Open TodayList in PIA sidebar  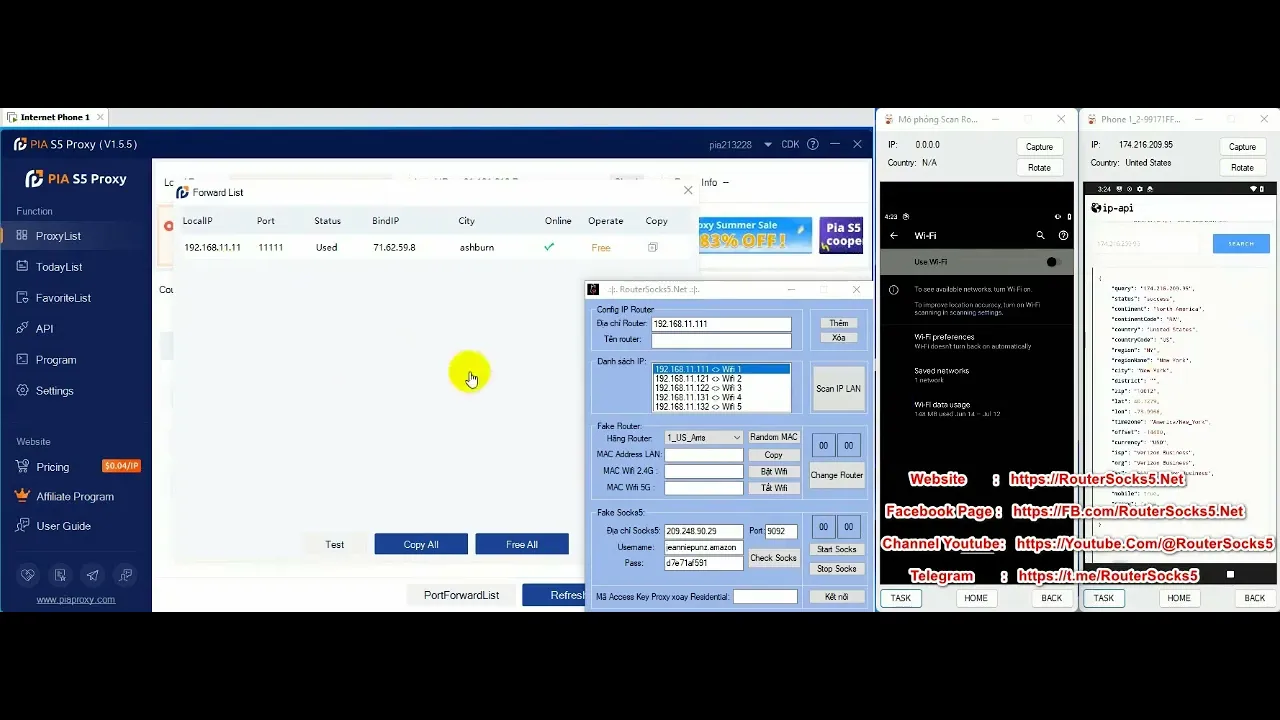tap(59, 267)
